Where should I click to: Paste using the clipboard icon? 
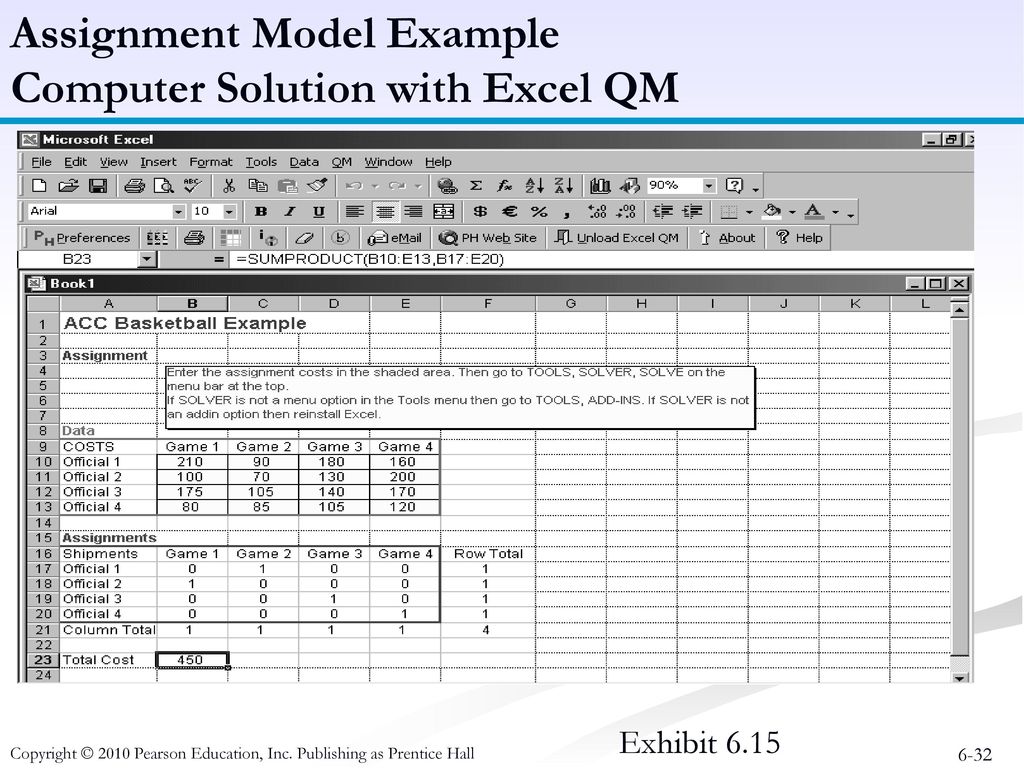(287, 186)
